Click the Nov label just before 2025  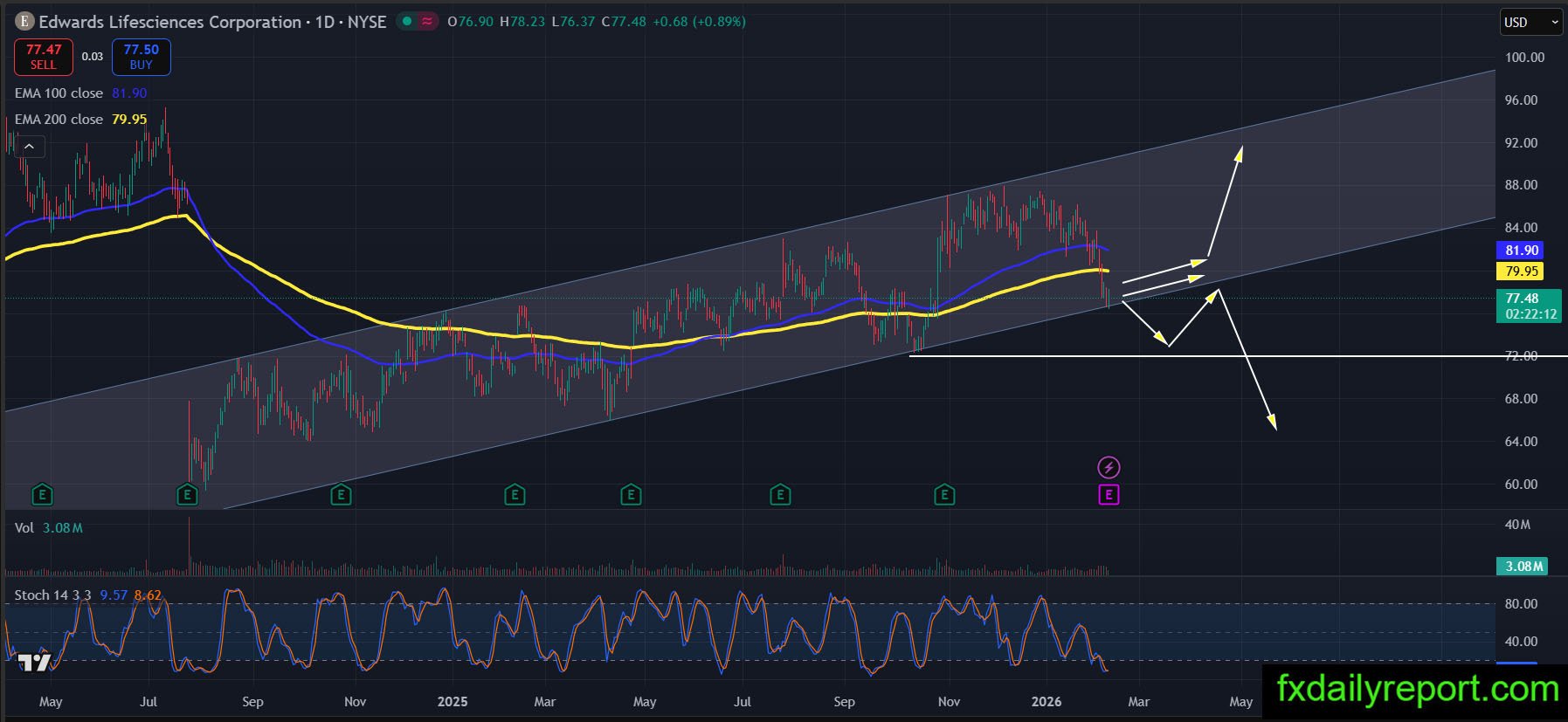coord(355,702)
